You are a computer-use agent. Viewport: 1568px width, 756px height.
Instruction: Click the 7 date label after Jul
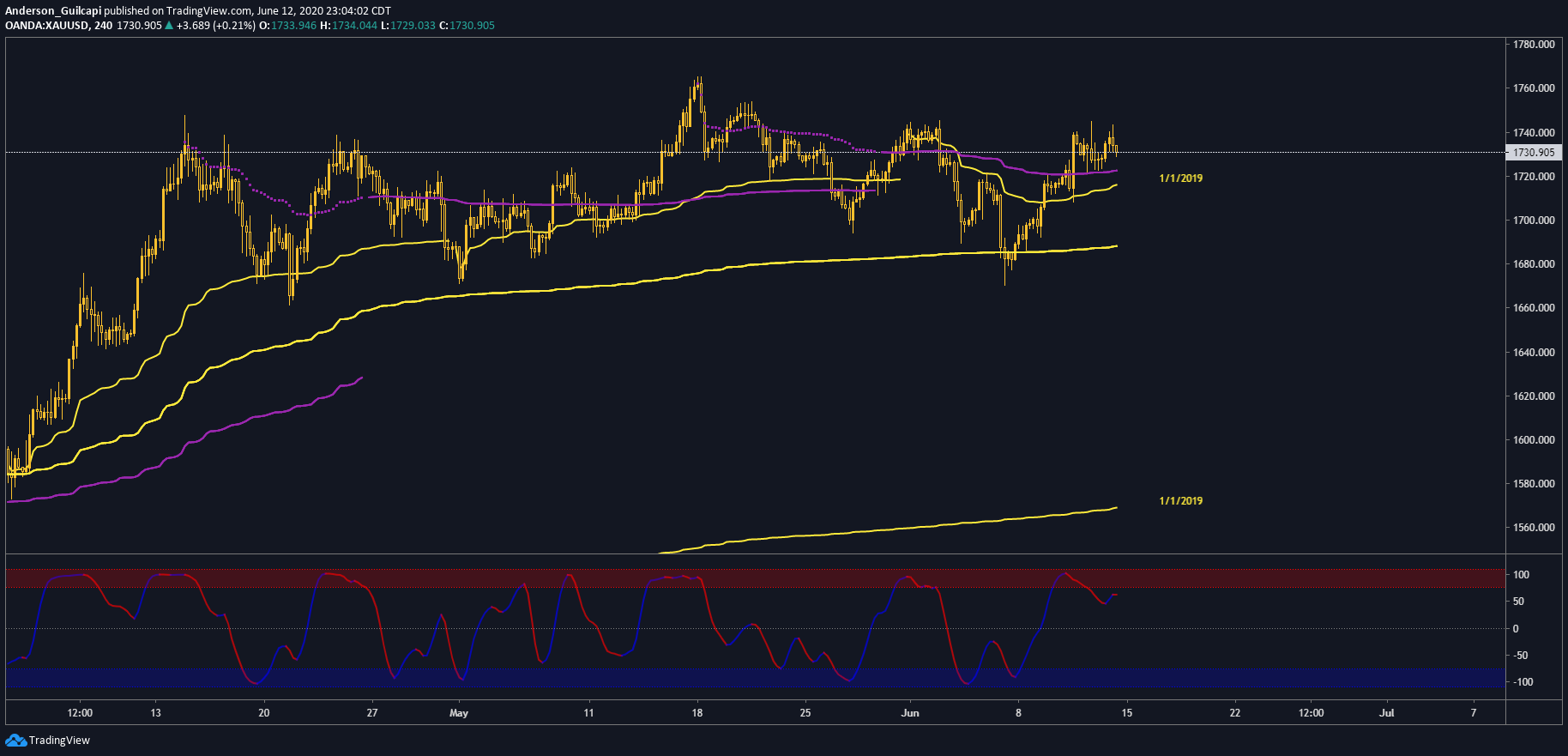pyautogui.click(x=1474, y=713)
